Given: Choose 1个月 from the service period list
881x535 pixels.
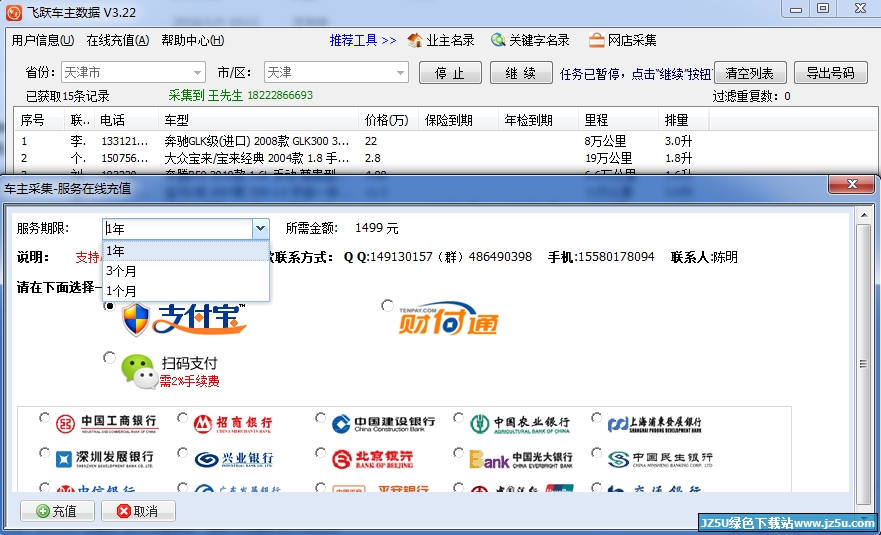Looking at the screenshot, I should [x=186, y=291].
